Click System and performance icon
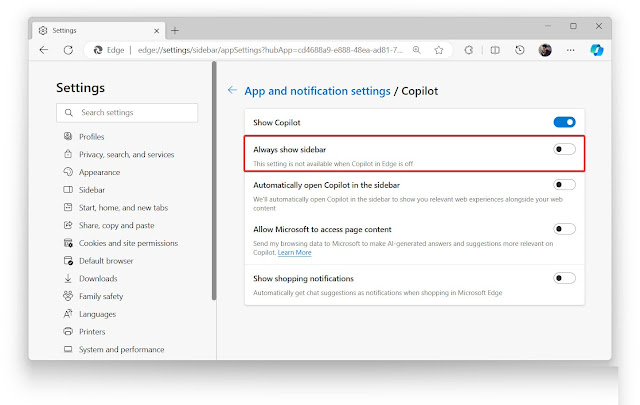This screenshot has height=405, width=640. (68, 349)
